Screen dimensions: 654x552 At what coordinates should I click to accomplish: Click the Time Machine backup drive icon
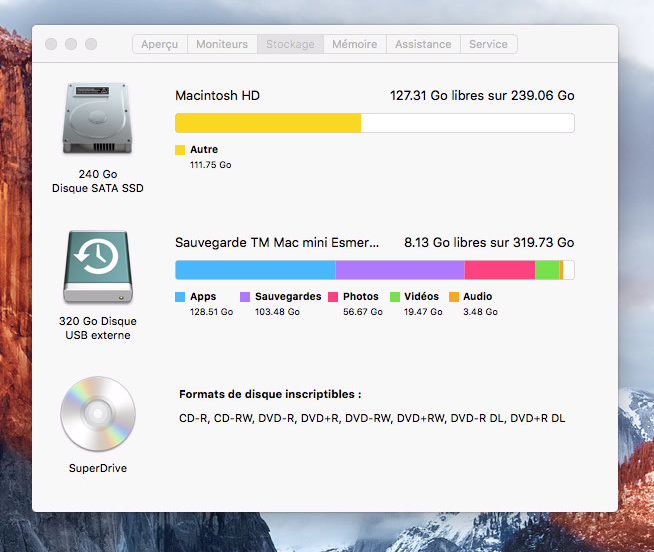pos(98,267)
